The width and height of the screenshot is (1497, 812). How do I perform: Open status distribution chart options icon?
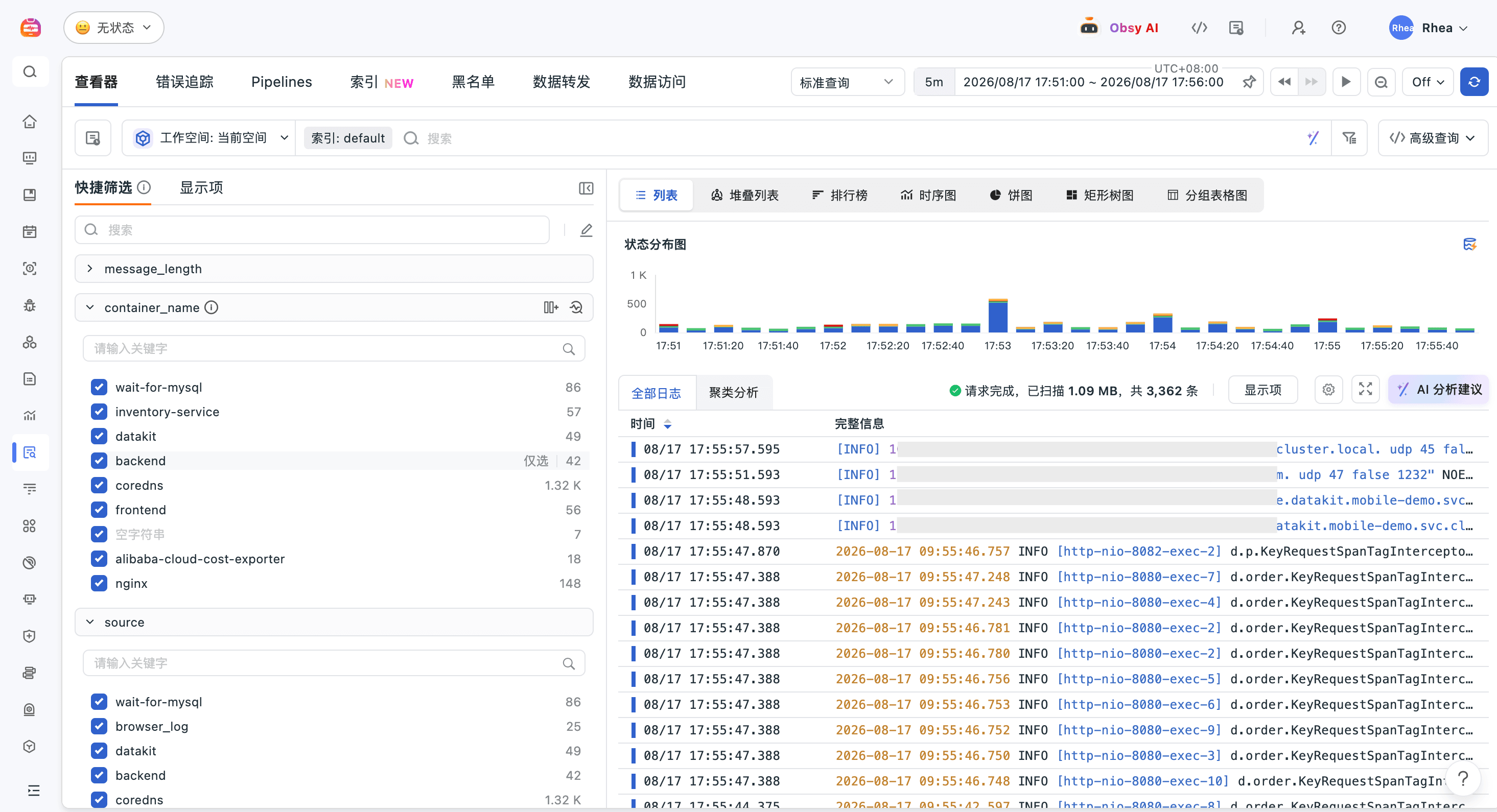[x=1470, y=245]
